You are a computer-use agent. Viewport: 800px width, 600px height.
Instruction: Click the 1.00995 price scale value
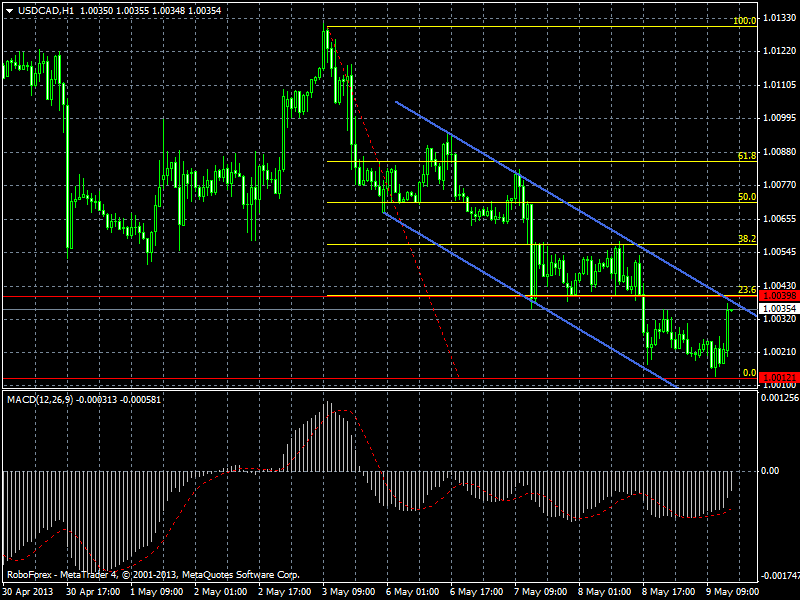click(x=780, y=118)
